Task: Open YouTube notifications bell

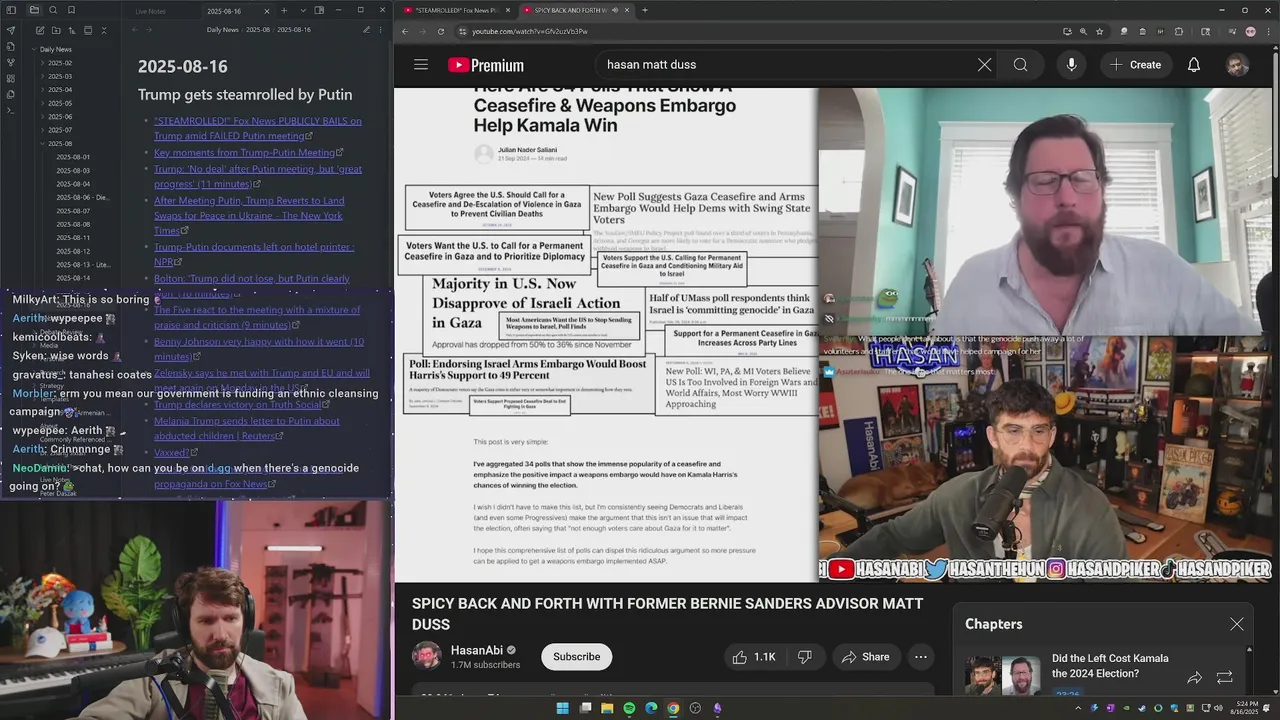Action: pyautogui.click(x=1193, y=65)
